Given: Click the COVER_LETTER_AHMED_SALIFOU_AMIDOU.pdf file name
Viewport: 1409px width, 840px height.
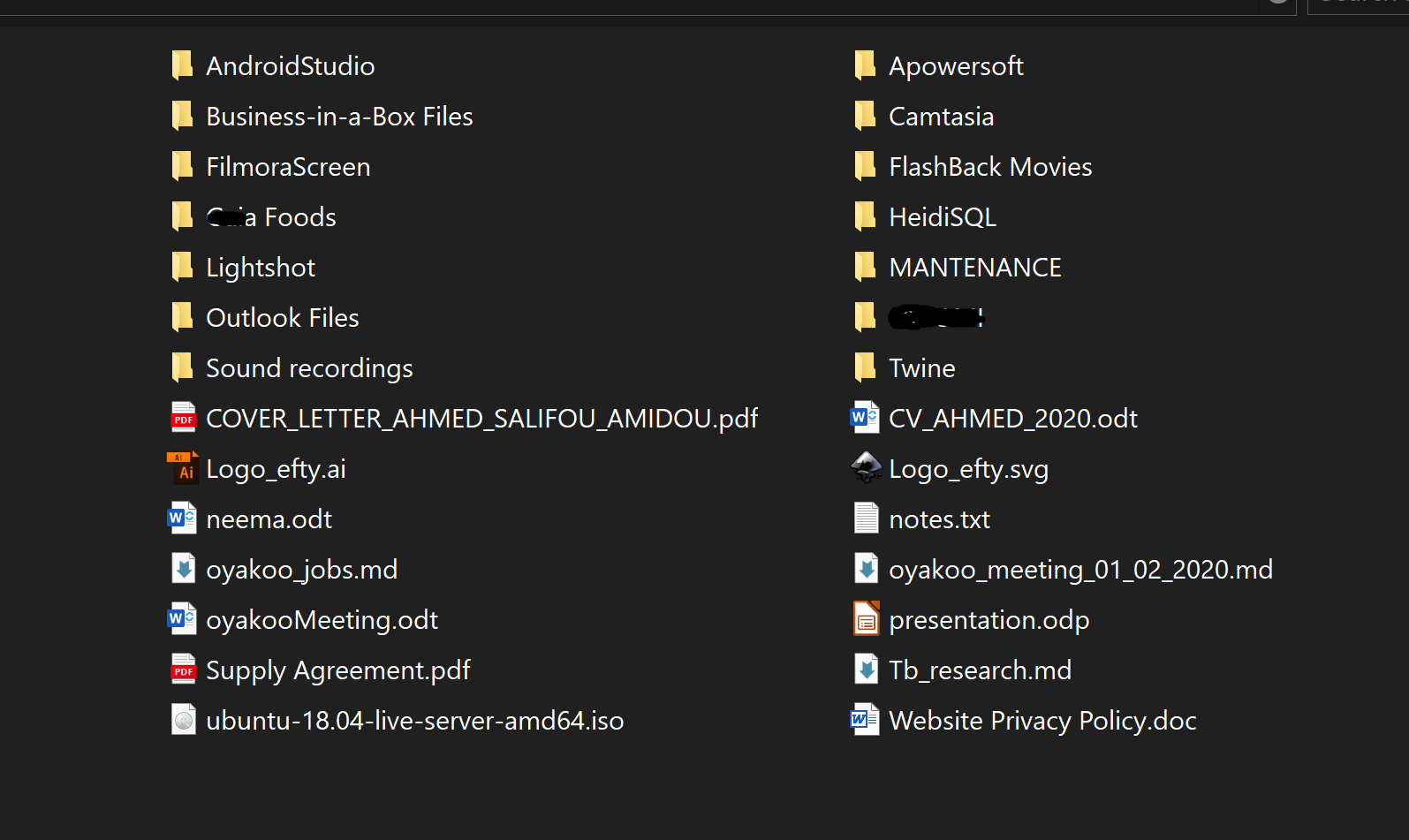Looking at the screenshot, I should (482, 419).
